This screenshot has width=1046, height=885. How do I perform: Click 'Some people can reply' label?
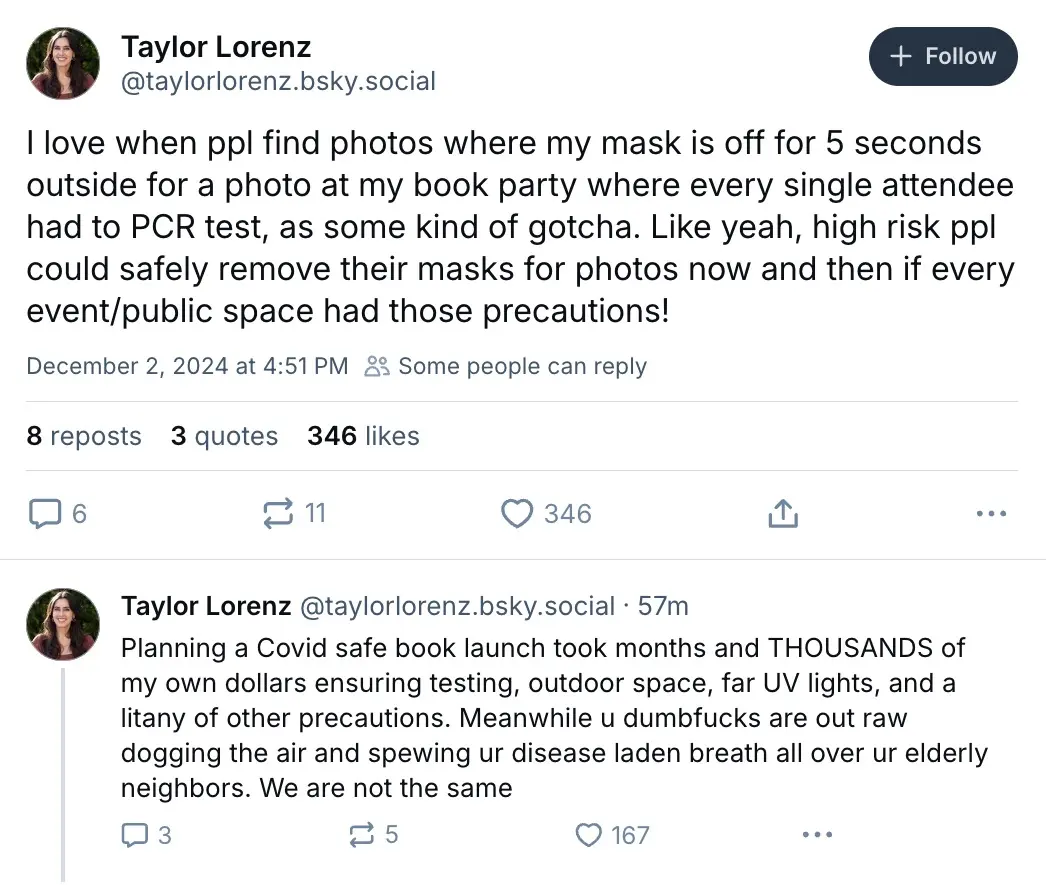(x=521, y=366)
